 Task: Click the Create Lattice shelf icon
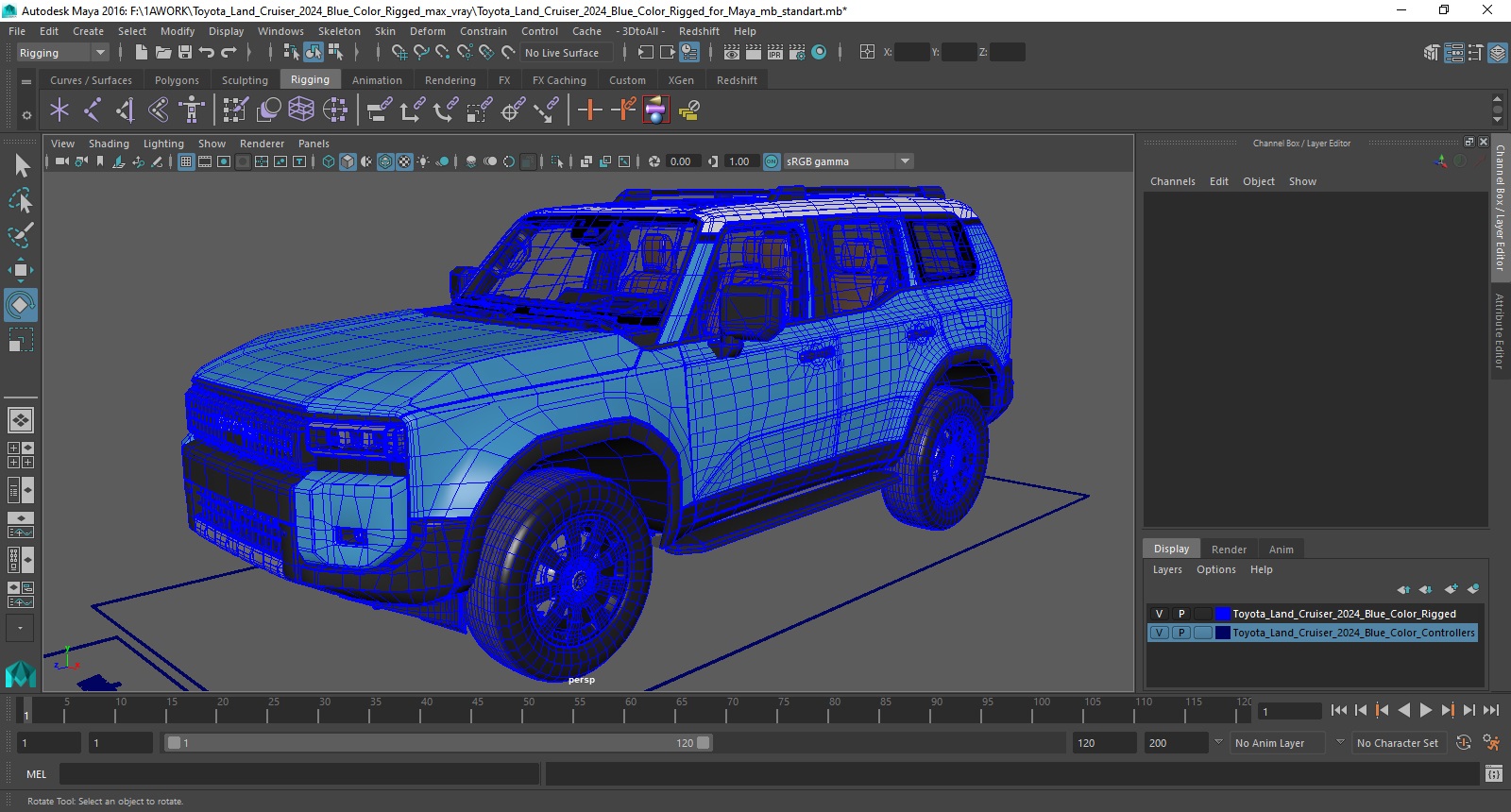(301, 110)
